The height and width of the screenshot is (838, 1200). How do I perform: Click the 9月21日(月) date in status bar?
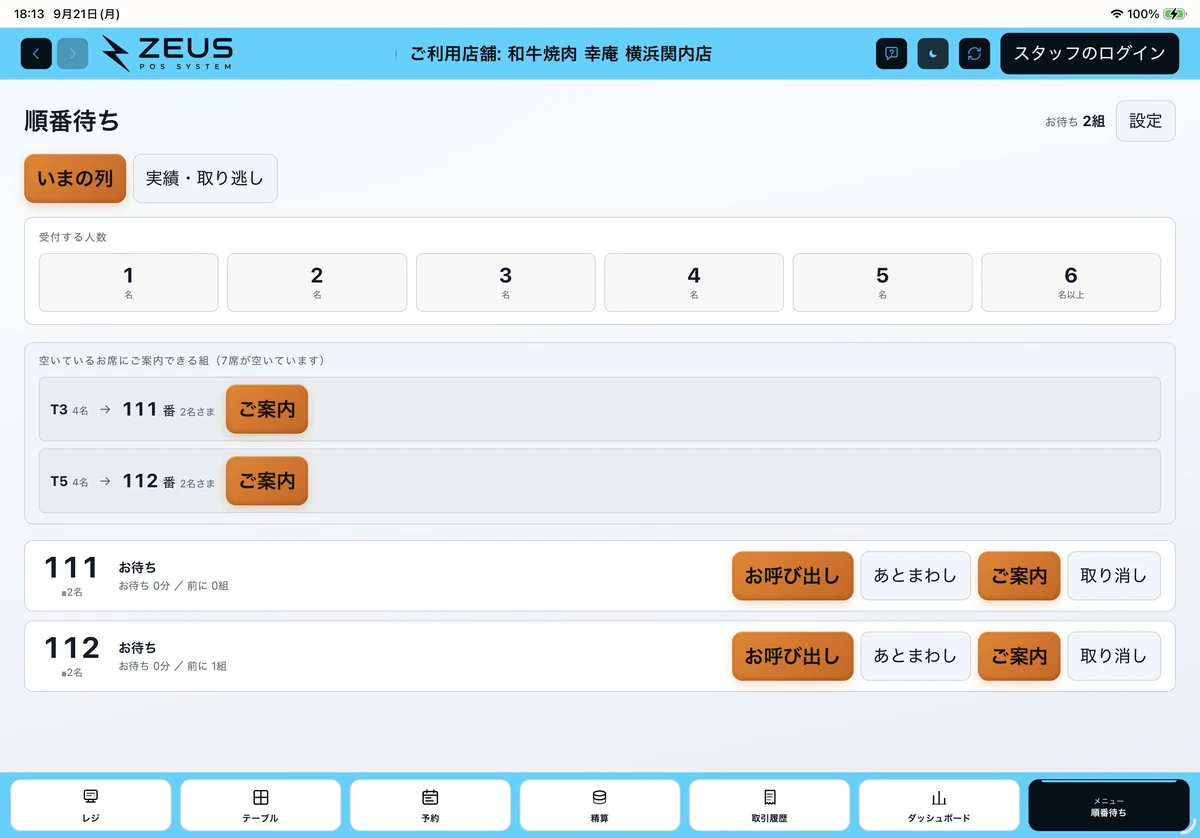[86, 14]
